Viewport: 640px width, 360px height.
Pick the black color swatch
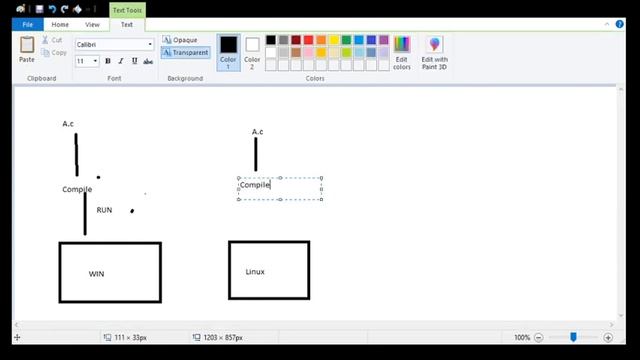[271, 40]
